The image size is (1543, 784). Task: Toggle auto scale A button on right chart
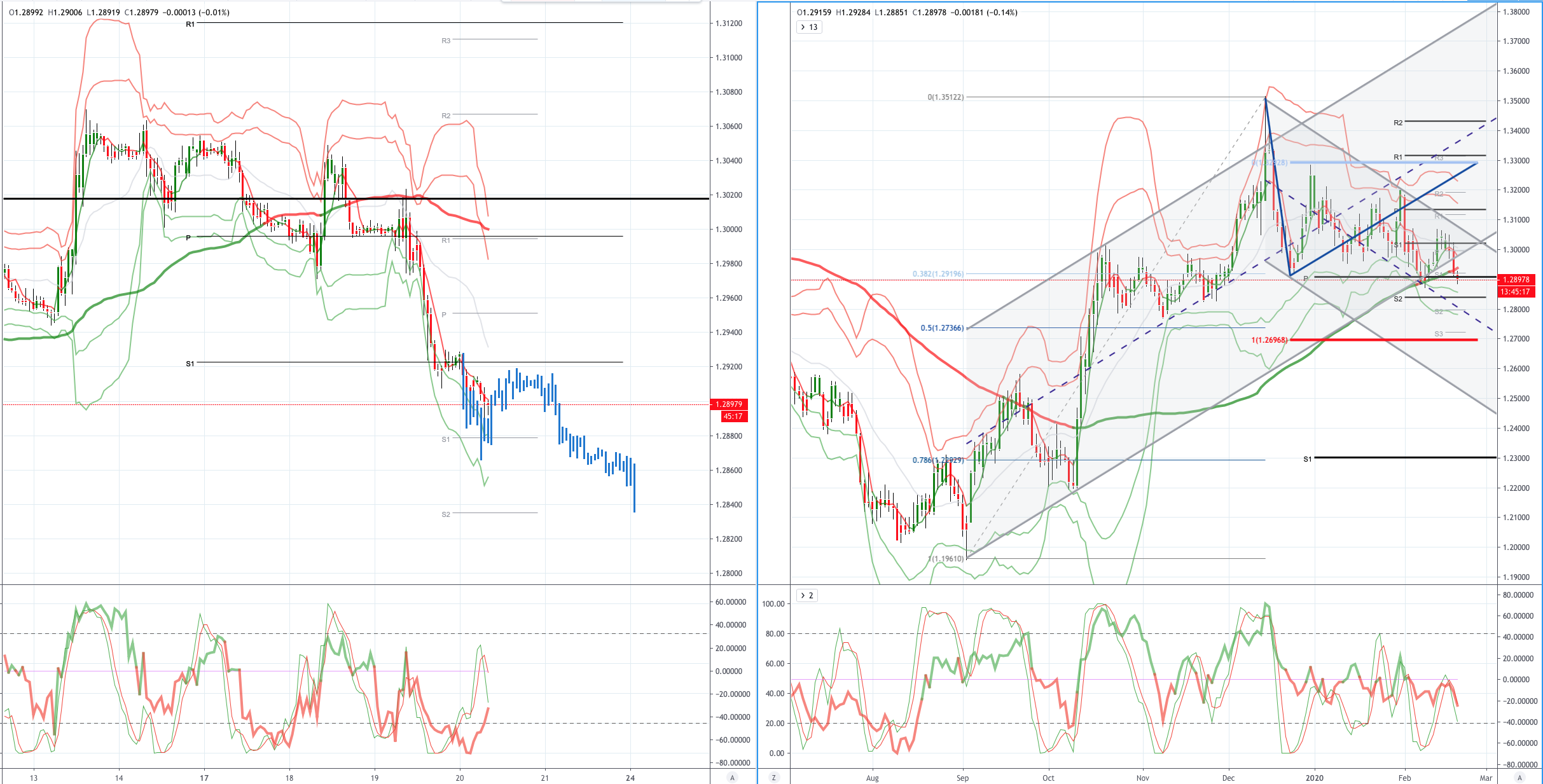(x=1519, y=778)
